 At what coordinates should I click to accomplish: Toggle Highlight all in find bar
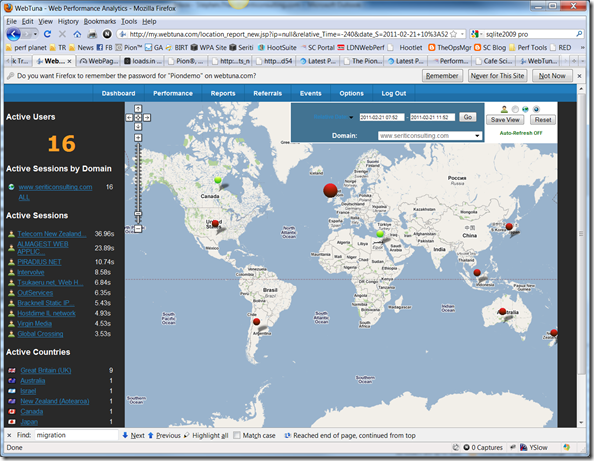pyautogui.click(x=206, y=435)
